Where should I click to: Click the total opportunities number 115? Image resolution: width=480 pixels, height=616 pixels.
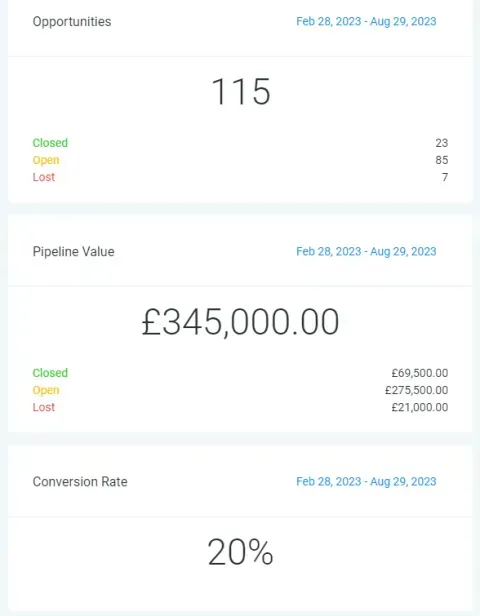tap(240, 92)
